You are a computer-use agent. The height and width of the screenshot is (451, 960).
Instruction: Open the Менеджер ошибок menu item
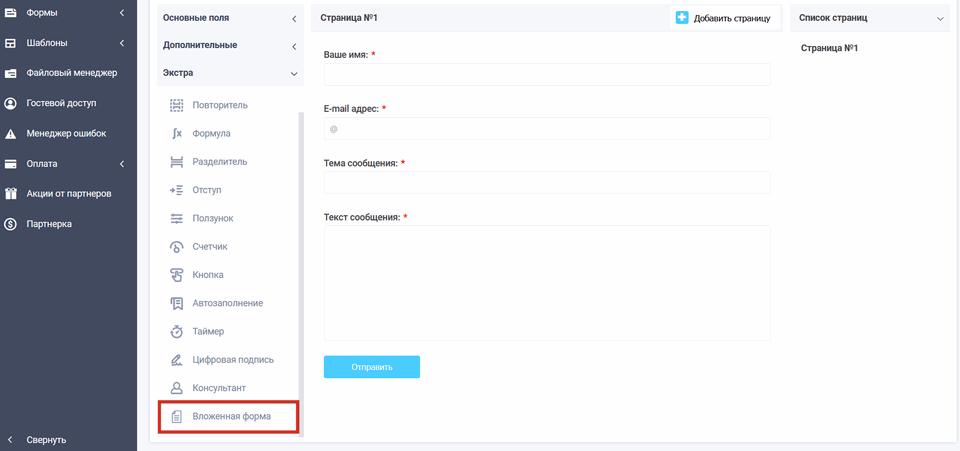(x=66, y=133)
